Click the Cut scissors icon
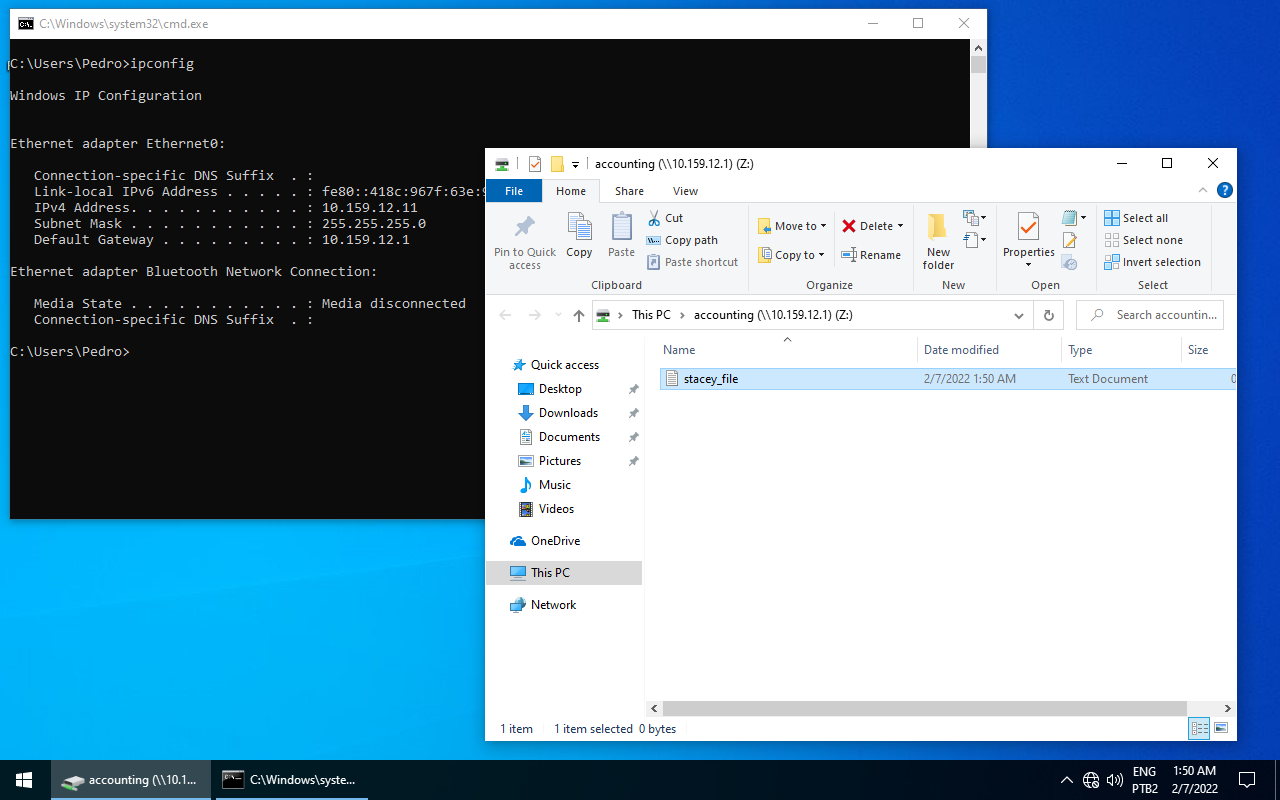 coord(654,218)
